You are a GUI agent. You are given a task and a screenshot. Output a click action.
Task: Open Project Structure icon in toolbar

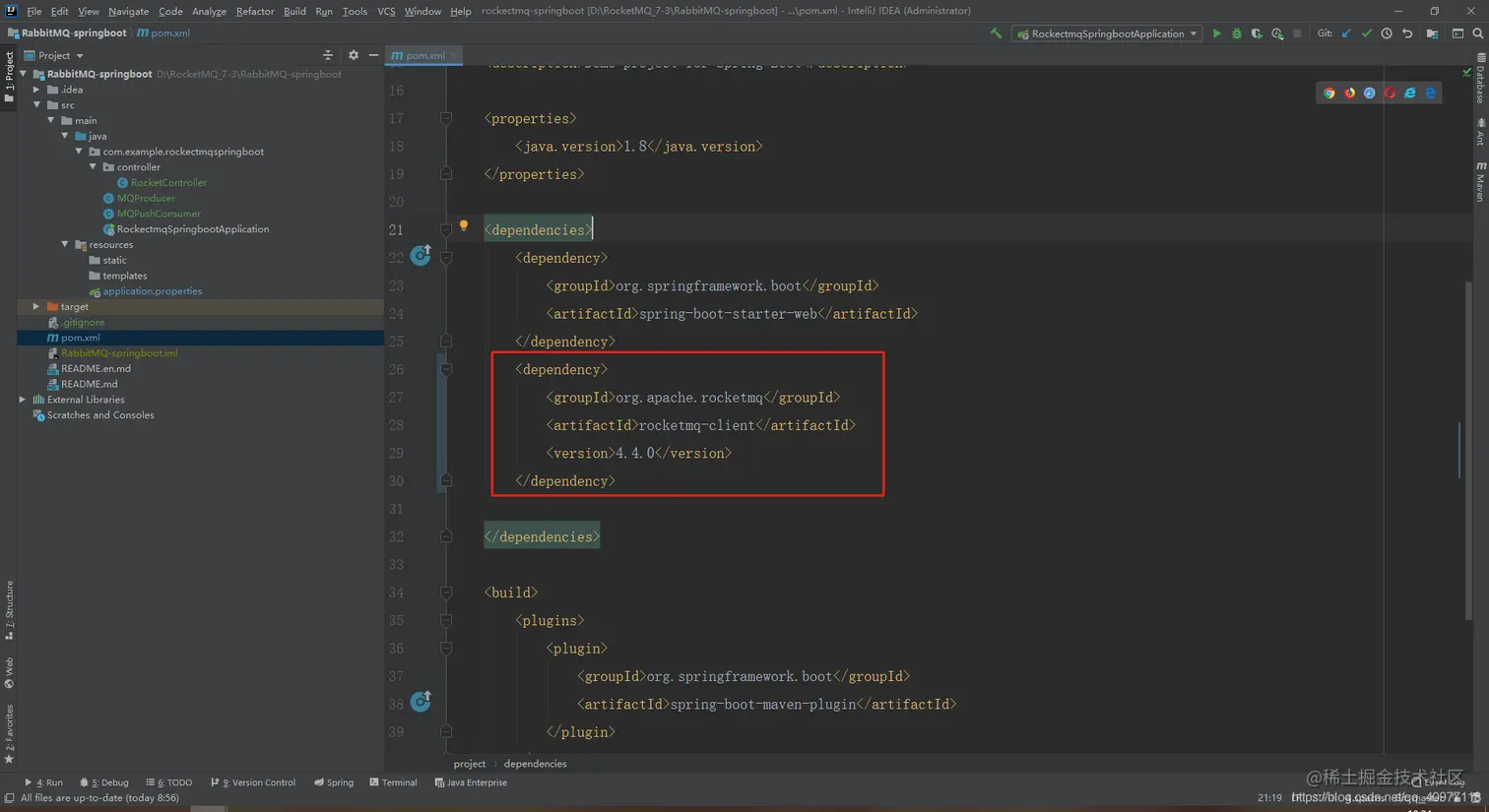1432,33
